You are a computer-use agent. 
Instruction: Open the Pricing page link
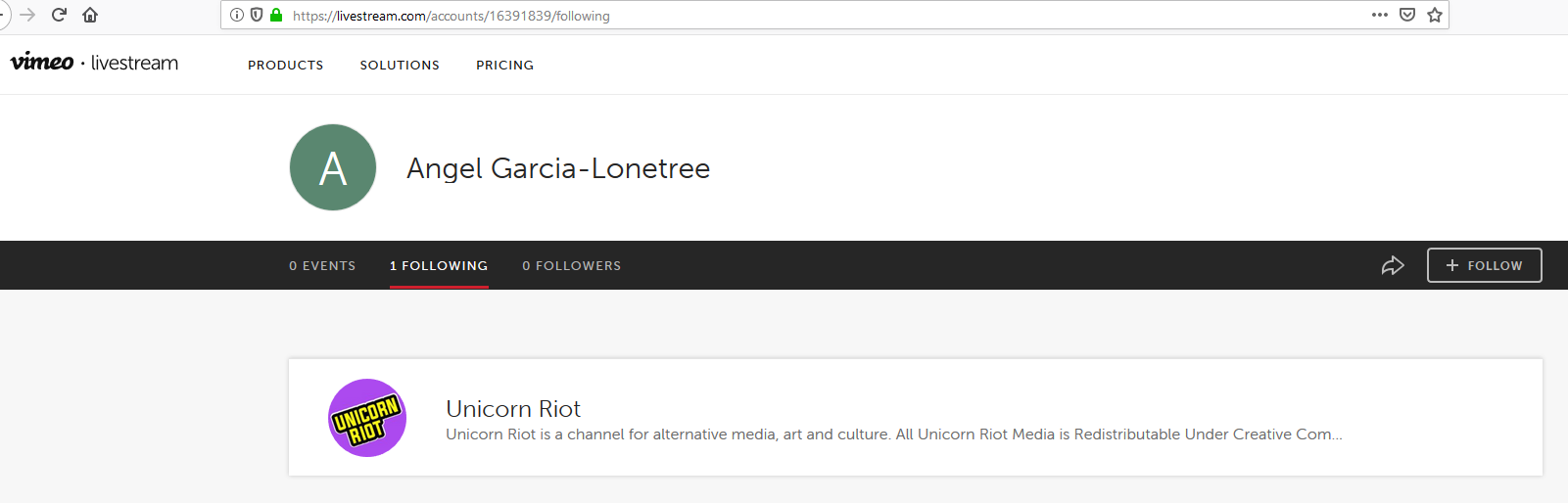tap(504, 65)
